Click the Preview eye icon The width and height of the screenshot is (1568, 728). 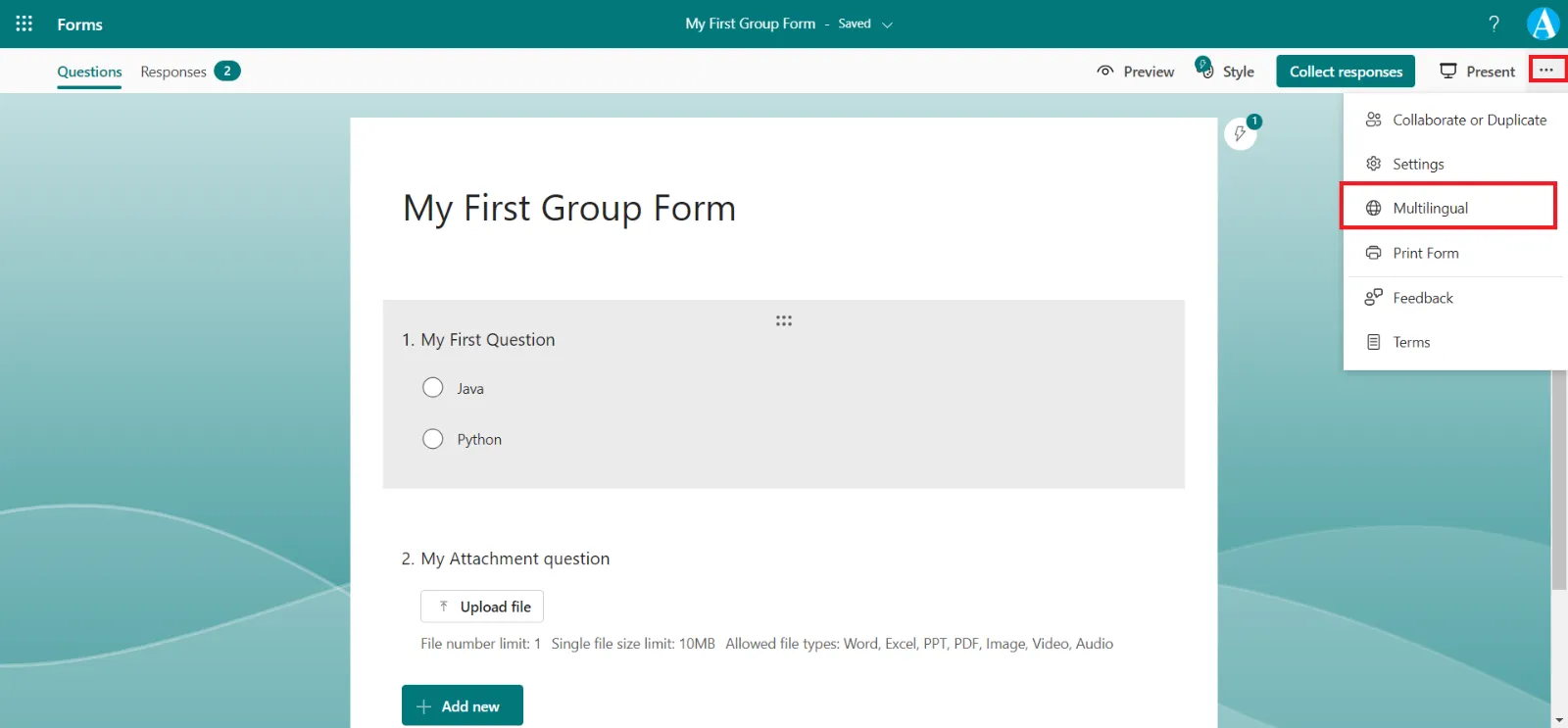click(1105, 71)
